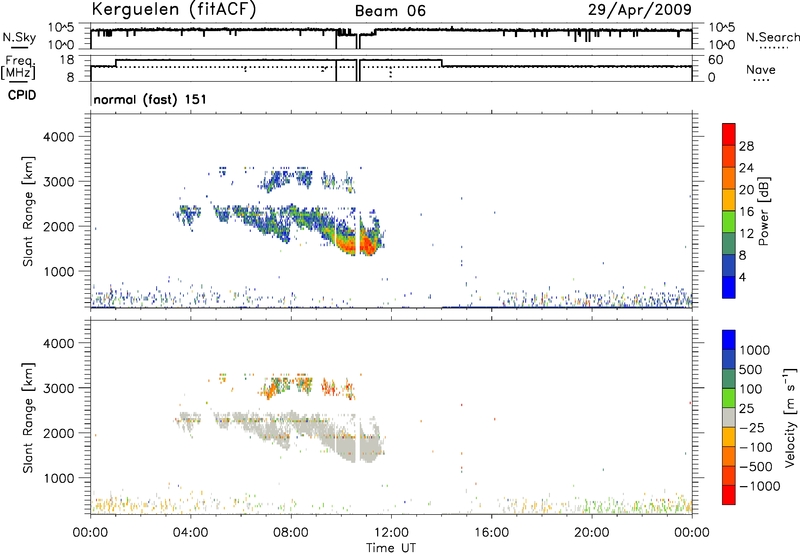
Task: Click the '4000' tick in power panel
Action: click(x=58, y=137)
